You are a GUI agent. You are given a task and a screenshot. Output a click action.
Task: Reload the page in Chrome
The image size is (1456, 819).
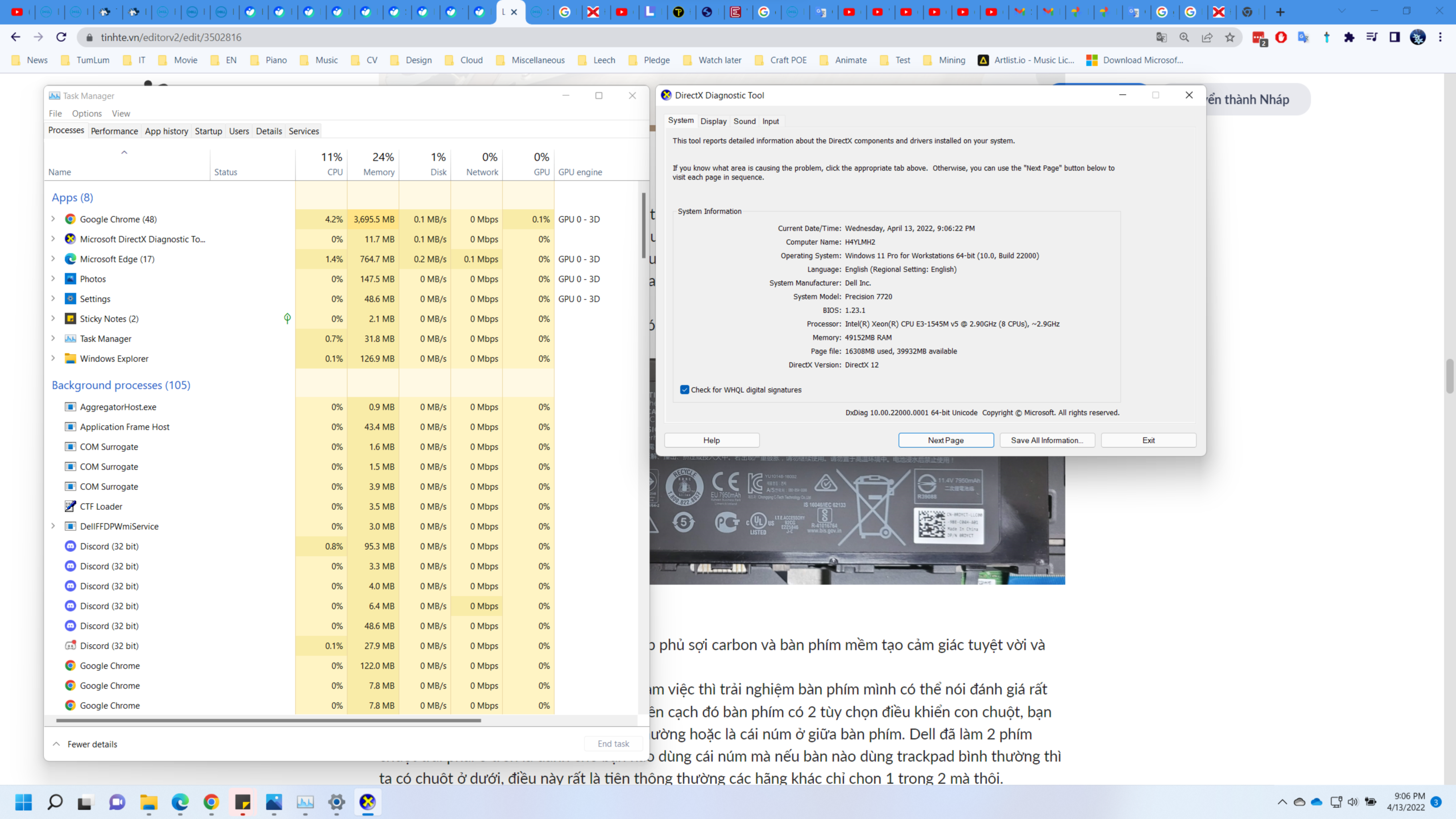coord(61,37)
